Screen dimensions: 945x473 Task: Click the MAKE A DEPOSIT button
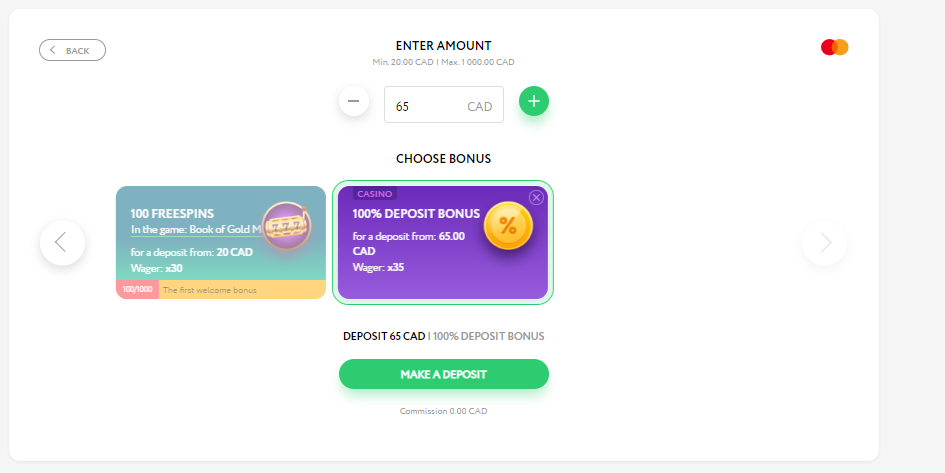coord(444,374)
